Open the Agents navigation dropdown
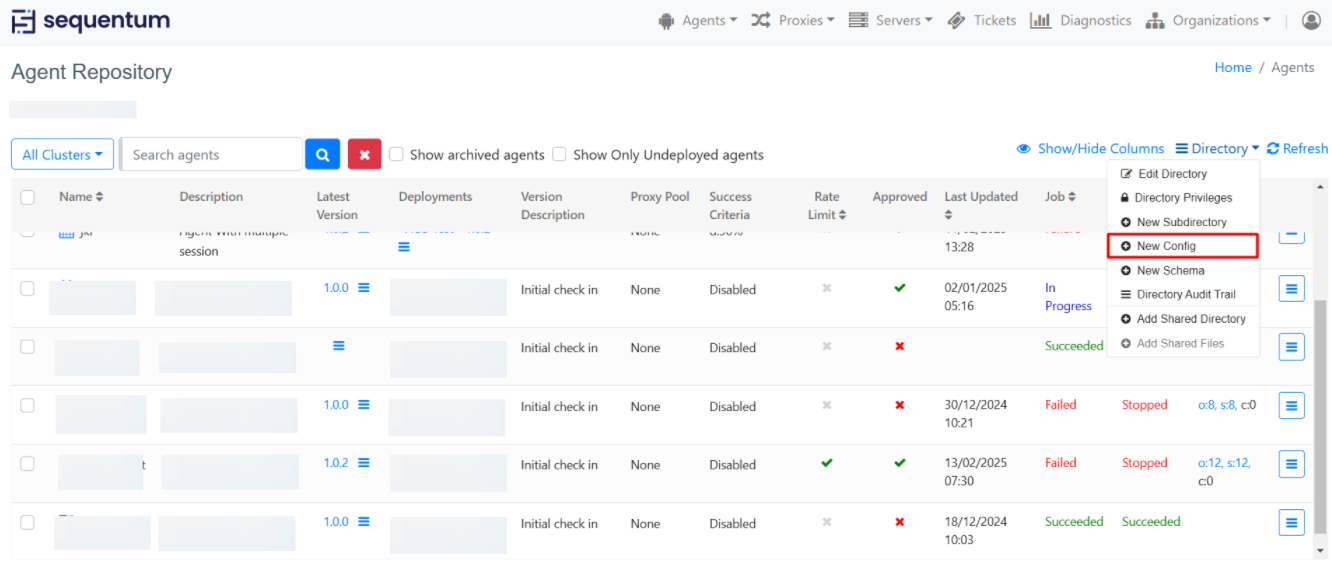The image size is (1332, 568). pos(698,20)
